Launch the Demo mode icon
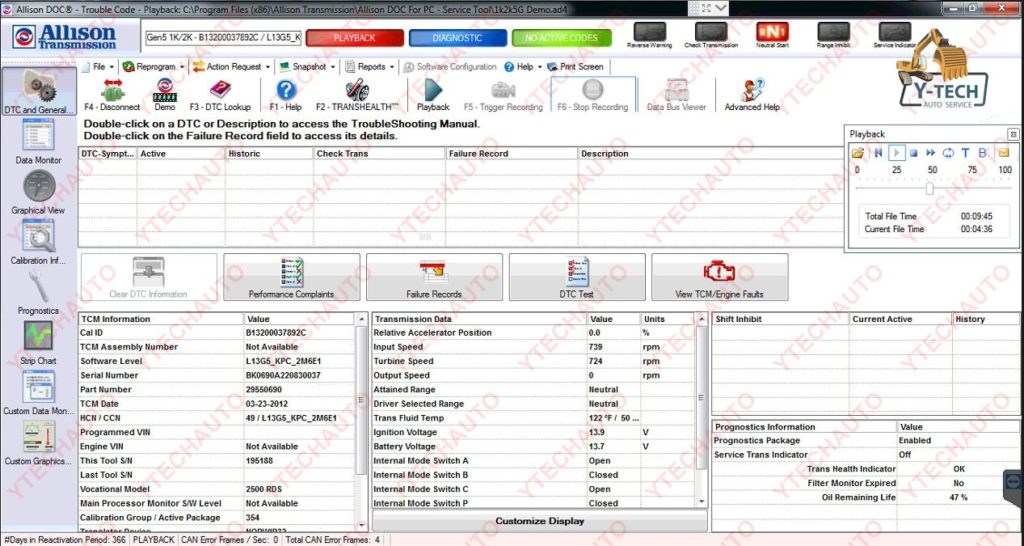The width and height of the screenshot is (1024, 546). tap(165, 95)
